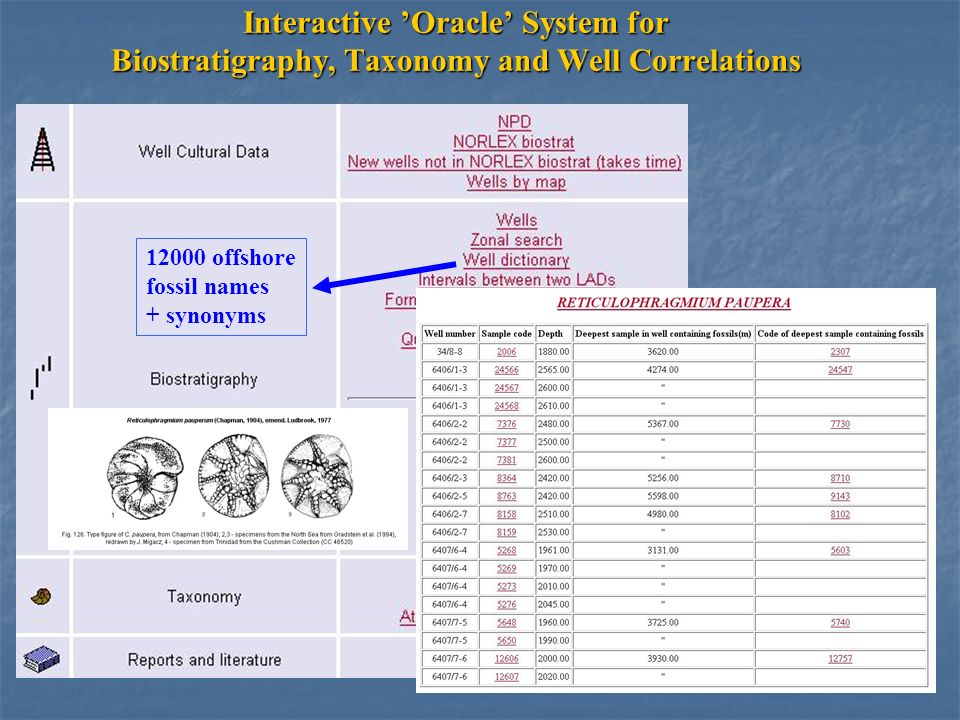Open deepest sample code 24547 link
Viewport: 960px width, 720px height.
coord(840,370)
